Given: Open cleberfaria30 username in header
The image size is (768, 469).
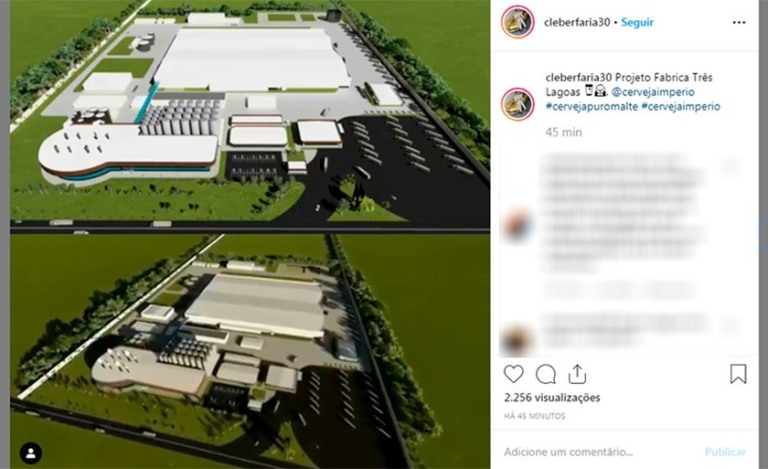Looking at the screenshot, I should click(x=577, y=22).
